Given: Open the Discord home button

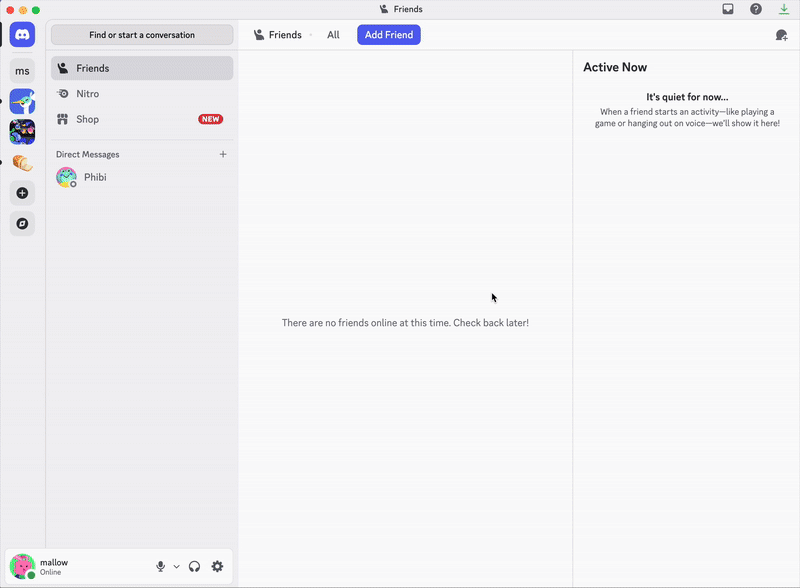Looking at the screenshot, I should click(x=22, y=34).
